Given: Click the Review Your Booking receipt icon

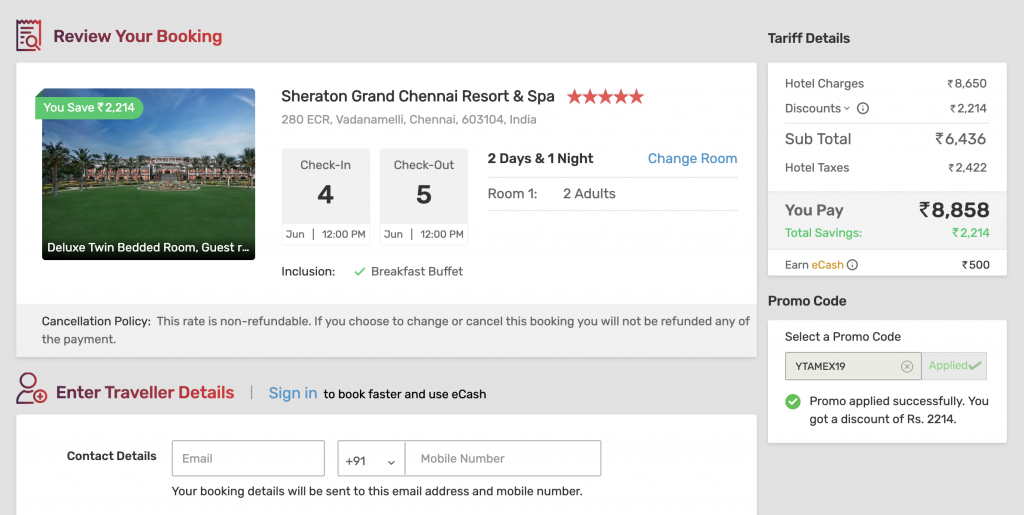Looking at the screenshot, I should click(x=29, y=35).
